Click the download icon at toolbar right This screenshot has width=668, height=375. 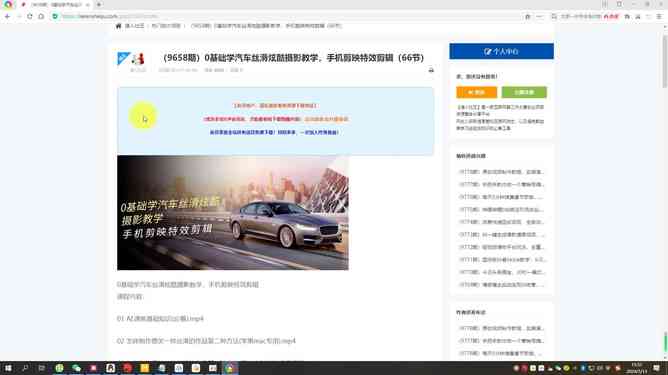pos(638,16)
